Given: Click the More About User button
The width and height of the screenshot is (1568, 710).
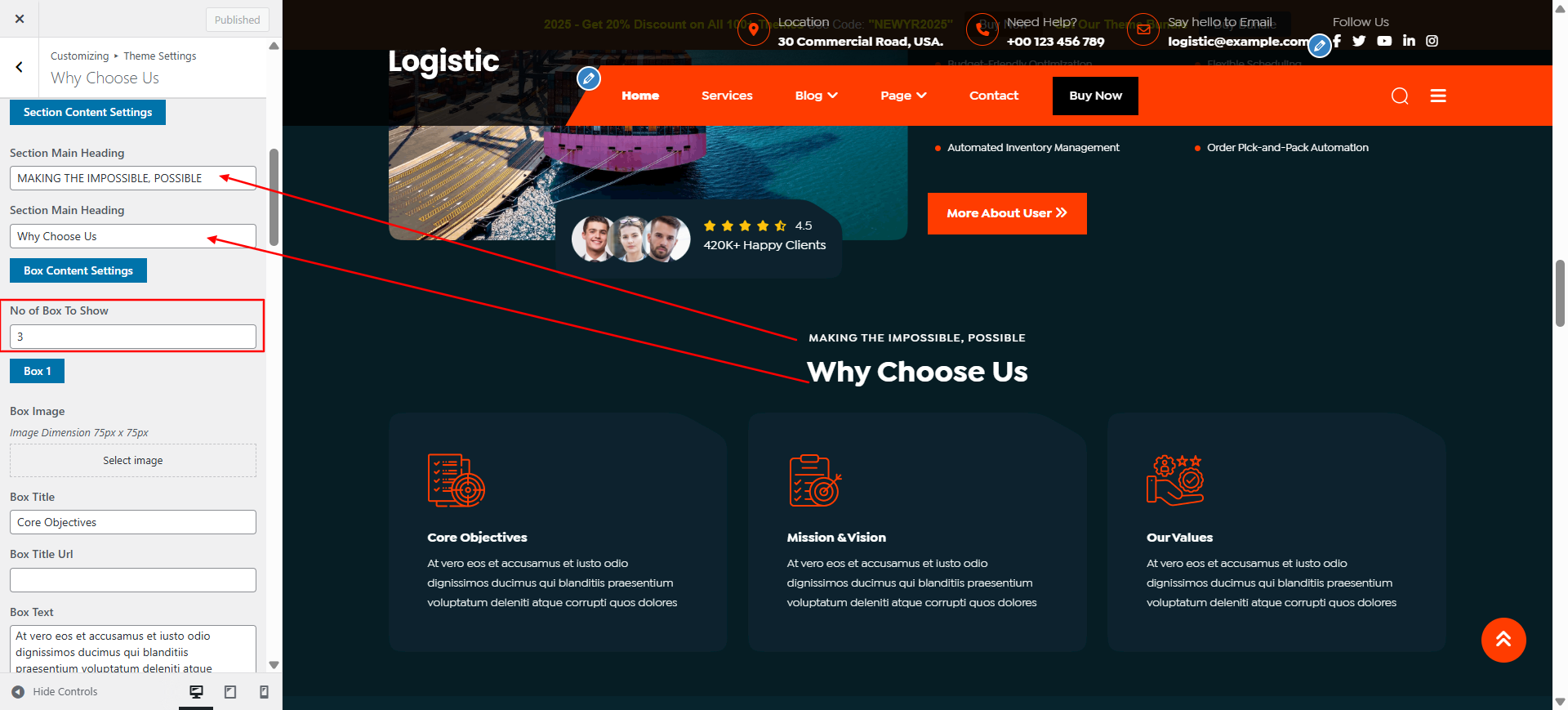Looking at the screenshot, I should click(x=1007, y=213).
